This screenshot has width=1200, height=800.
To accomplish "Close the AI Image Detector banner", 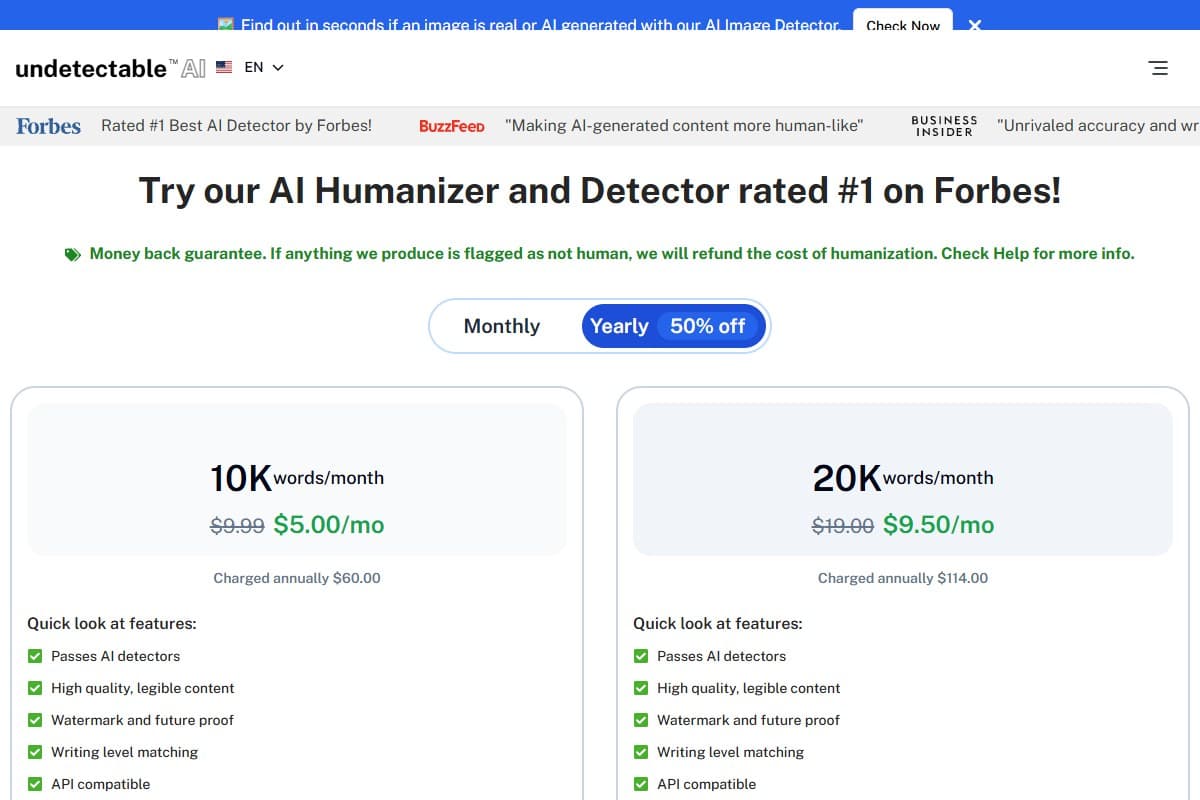I will click(x=975, y=25).
